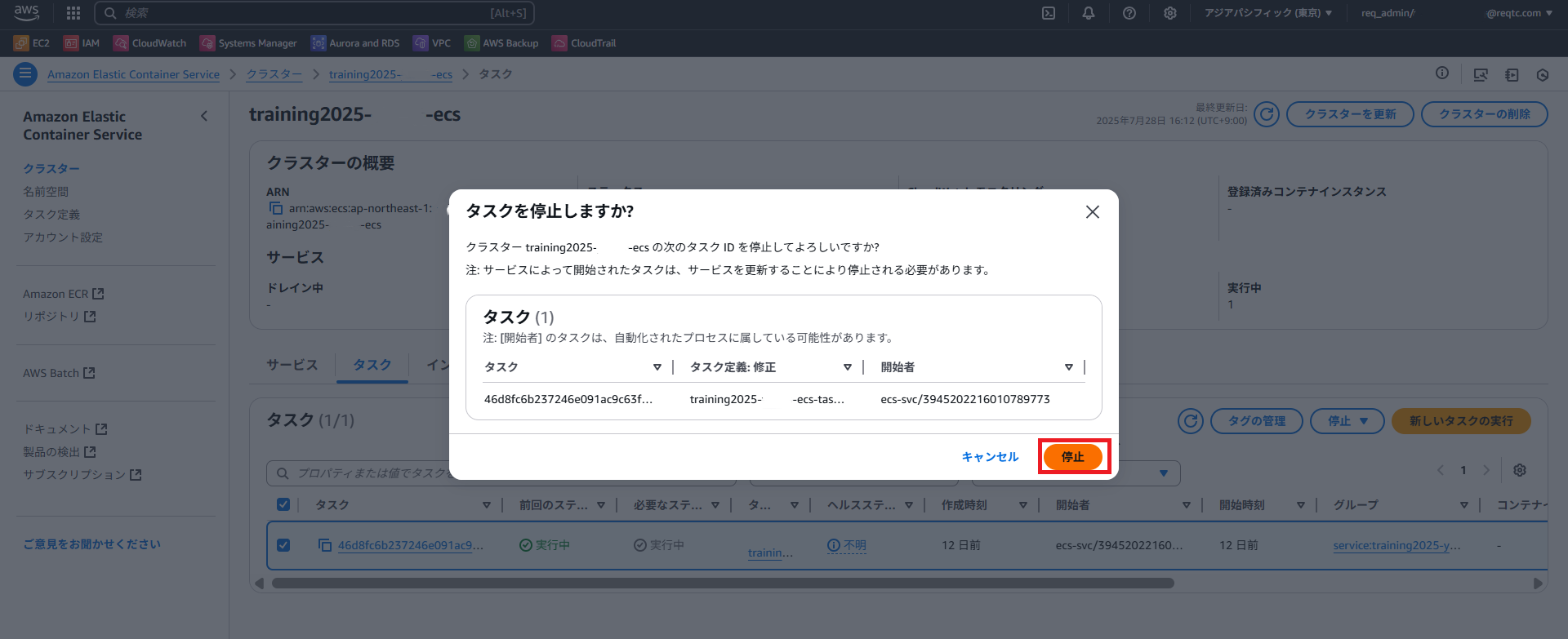The height and width of the screenshot is (639, 1568).
Task: Open Amazon ECR external link
Action: click(64, 294)
